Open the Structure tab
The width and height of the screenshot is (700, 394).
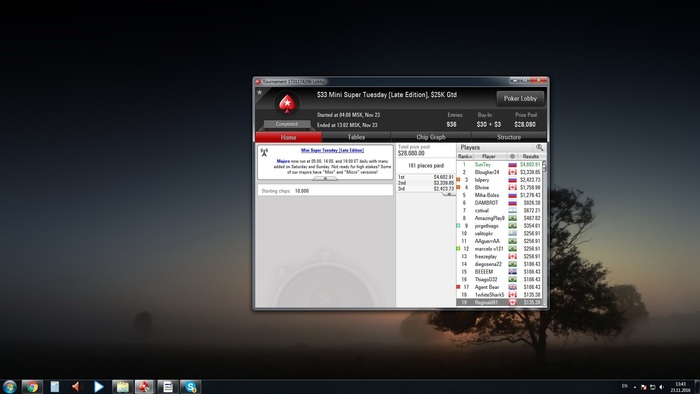click(x=509, y=137)
